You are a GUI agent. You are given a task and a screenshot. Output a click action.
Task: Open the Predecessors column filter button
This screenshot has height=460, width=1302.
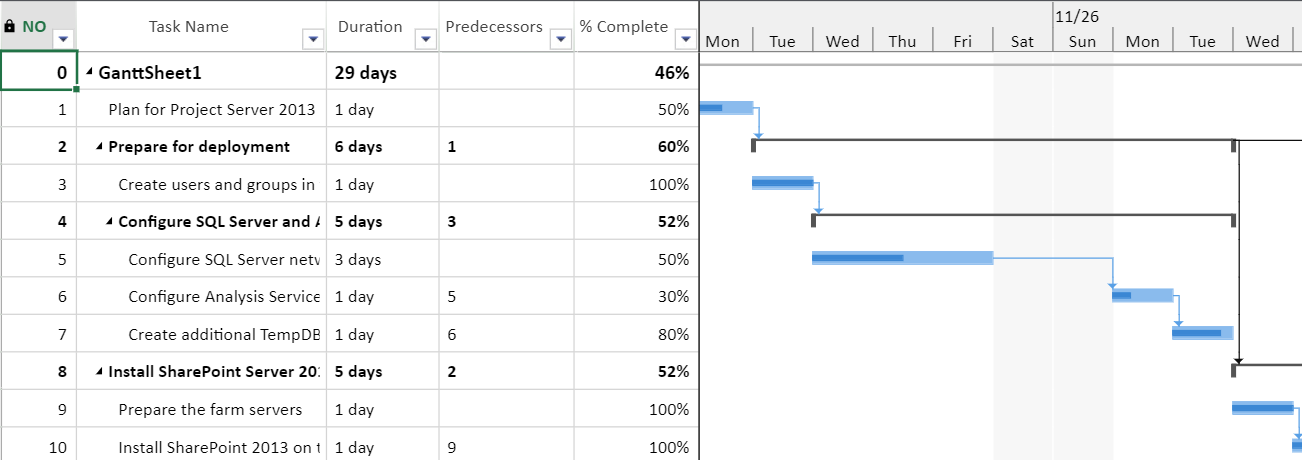(561, 39)
